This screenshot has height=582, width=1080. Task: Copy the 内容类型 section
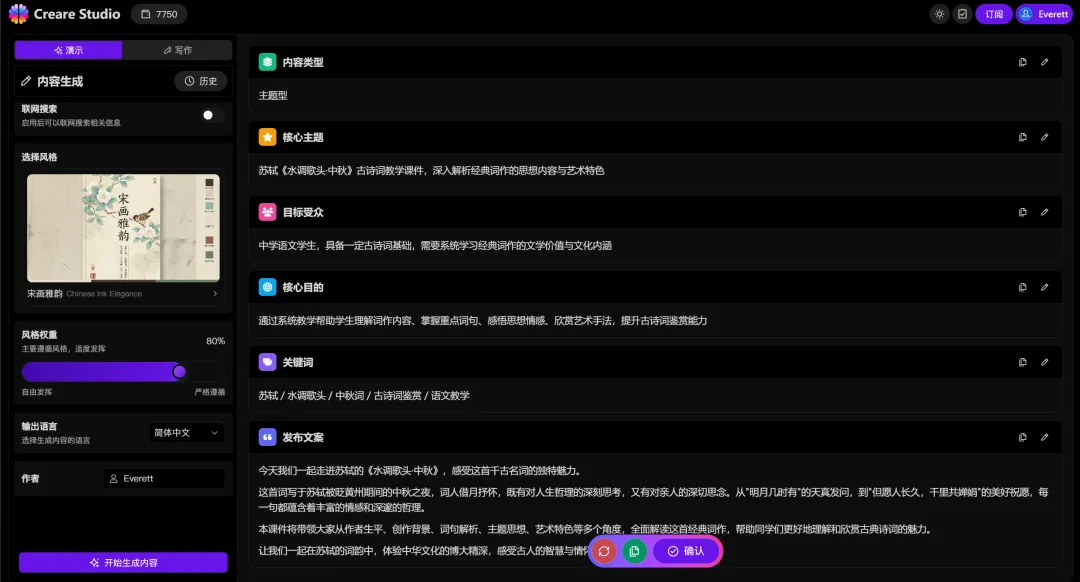[1023, 62]
